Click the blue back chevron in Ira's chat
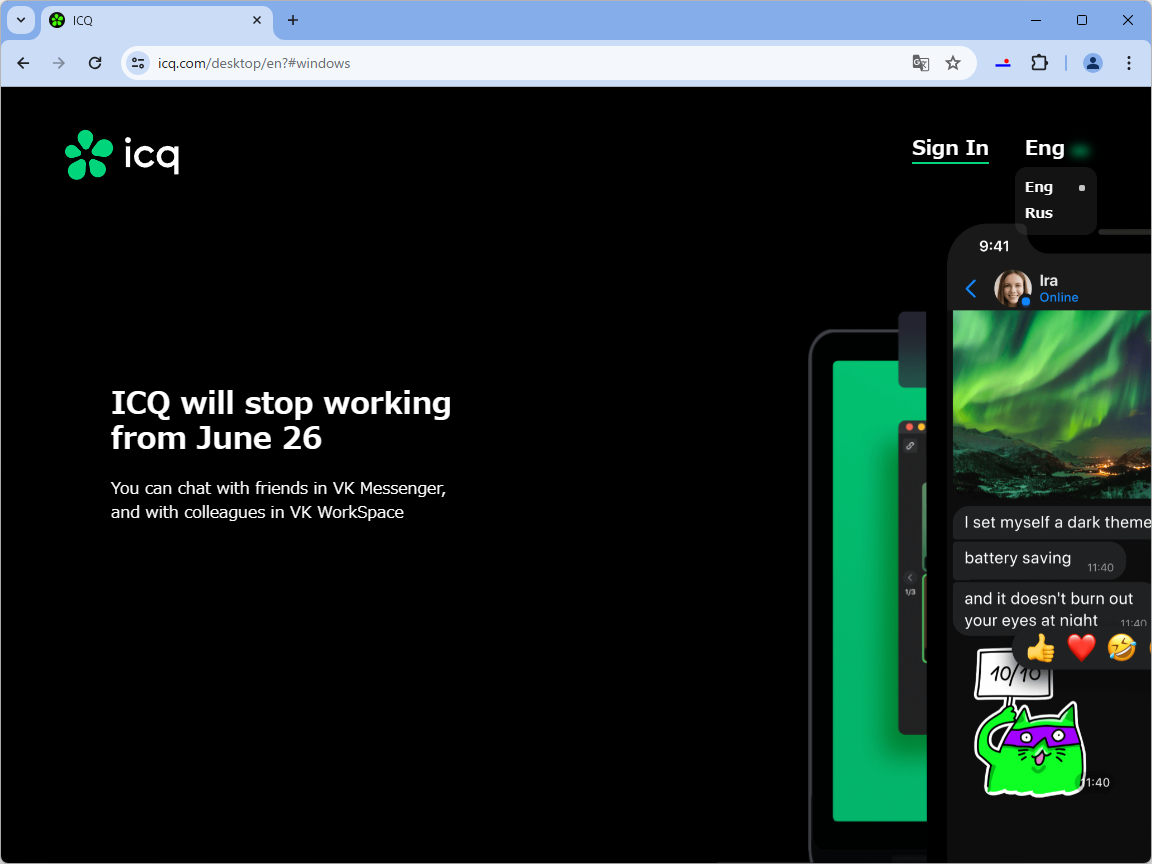The height and width of the screenshot is (864, 1152). 971,288
